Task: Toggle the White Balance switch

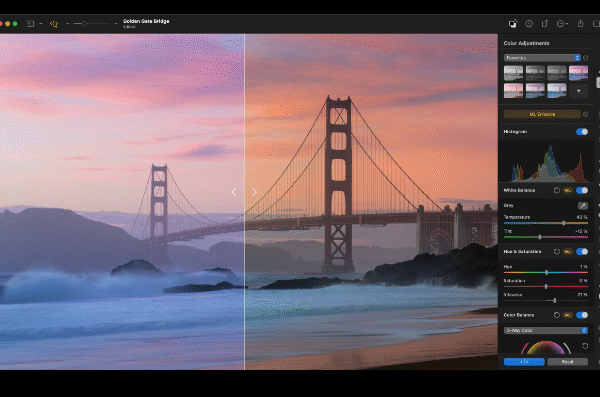Action: 582,190
